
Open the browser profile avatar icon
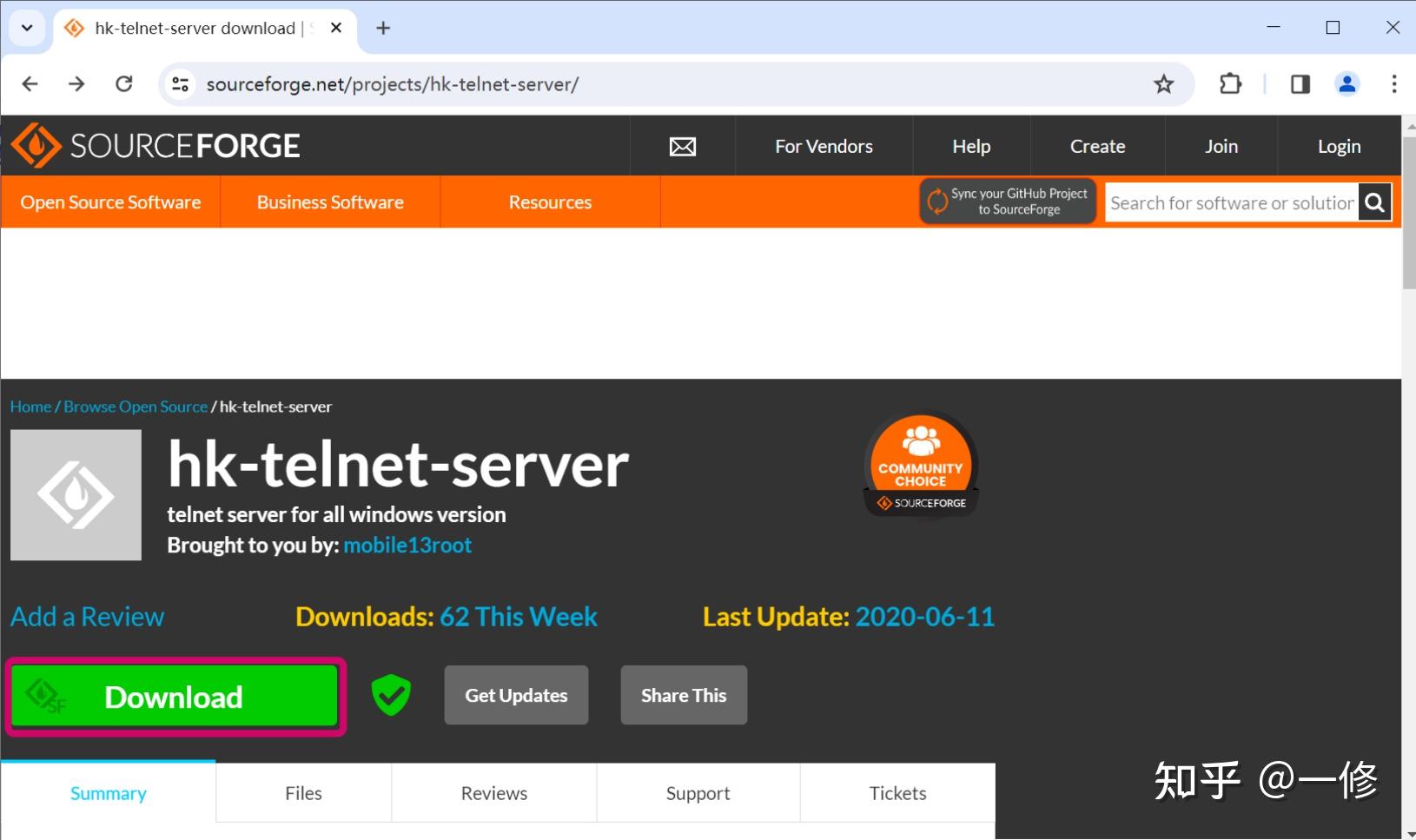tap(1347, 83)
